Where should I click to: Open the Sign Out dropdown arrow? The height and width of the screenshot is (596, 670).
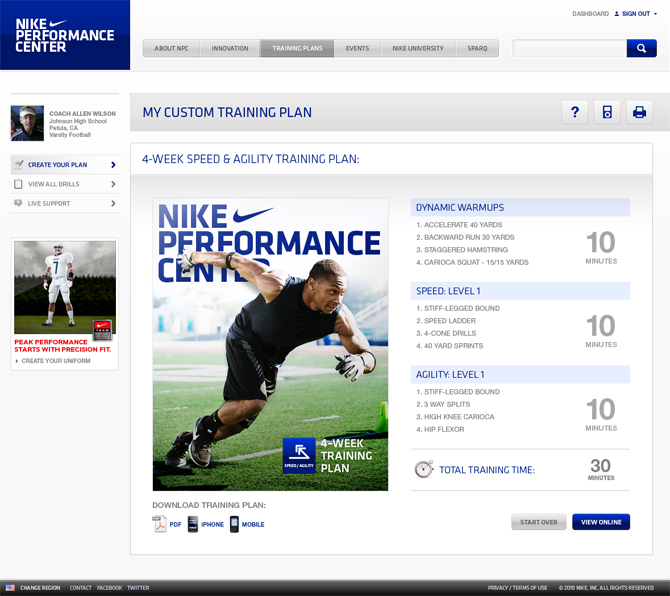click(x=655, y=14)
